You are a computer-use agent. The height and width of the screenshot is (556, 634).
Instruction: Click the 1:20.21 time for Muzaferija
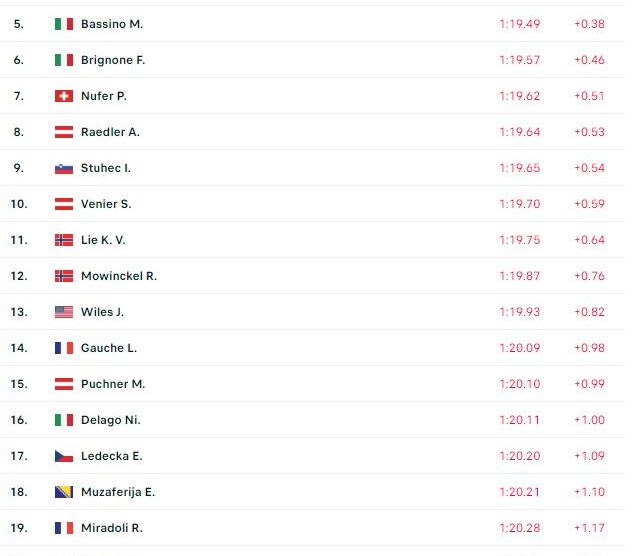[x=519, y=492]
